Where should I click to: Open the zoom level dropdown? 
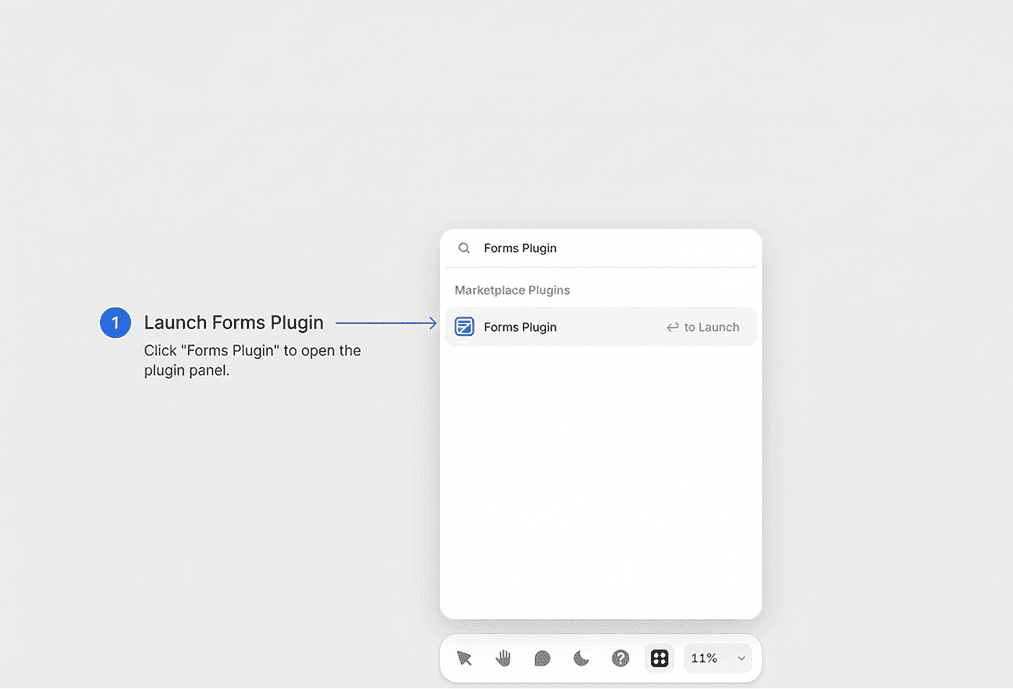coord(716,658)
